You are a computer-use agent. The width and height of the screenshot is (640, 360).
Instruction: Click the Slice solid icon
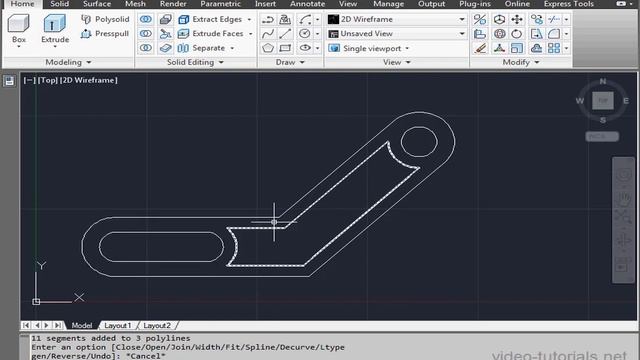pyautogui.click(x=165, y=33)
